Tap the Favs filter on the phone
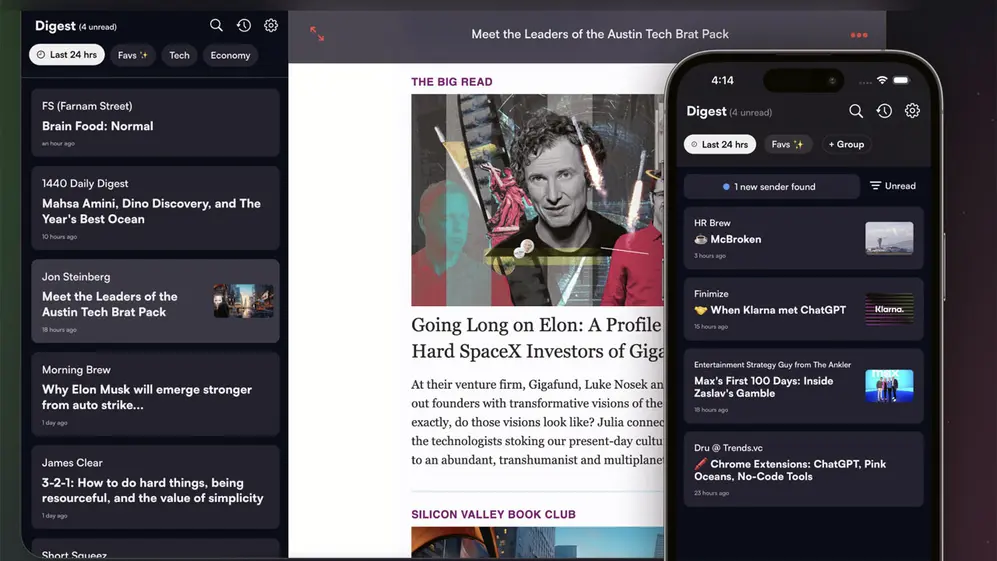This screenshot has width=997, height=561. 787,144
